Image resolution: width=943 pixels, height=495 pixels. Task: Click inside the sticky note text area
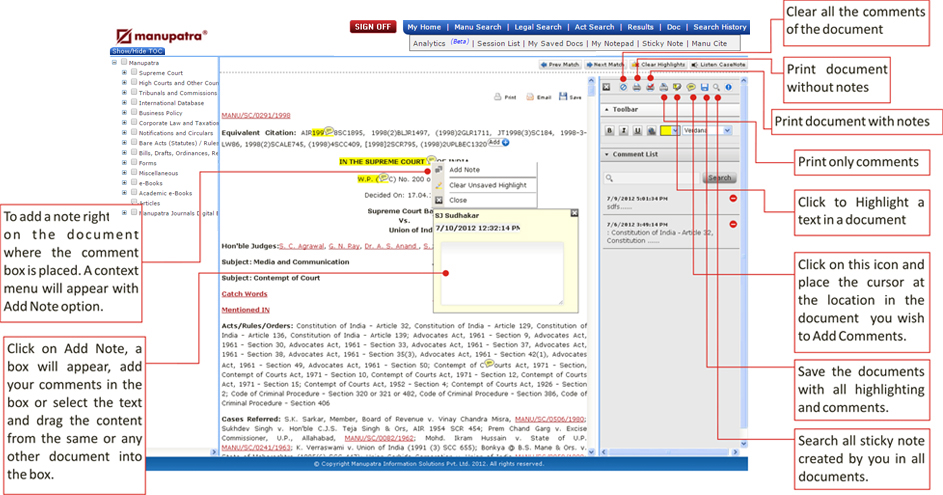click(502, 272)
